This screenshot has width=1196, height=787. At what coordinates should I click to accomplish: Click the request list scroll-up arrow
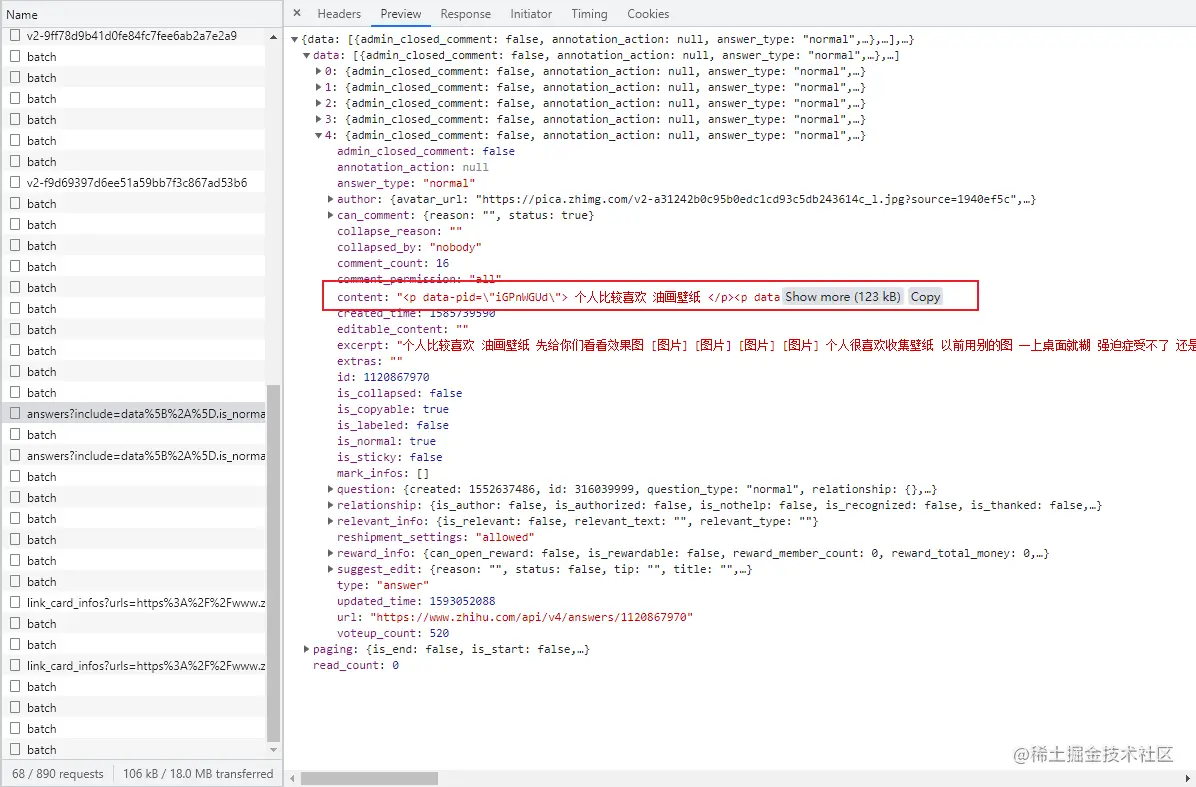point(274,37)
